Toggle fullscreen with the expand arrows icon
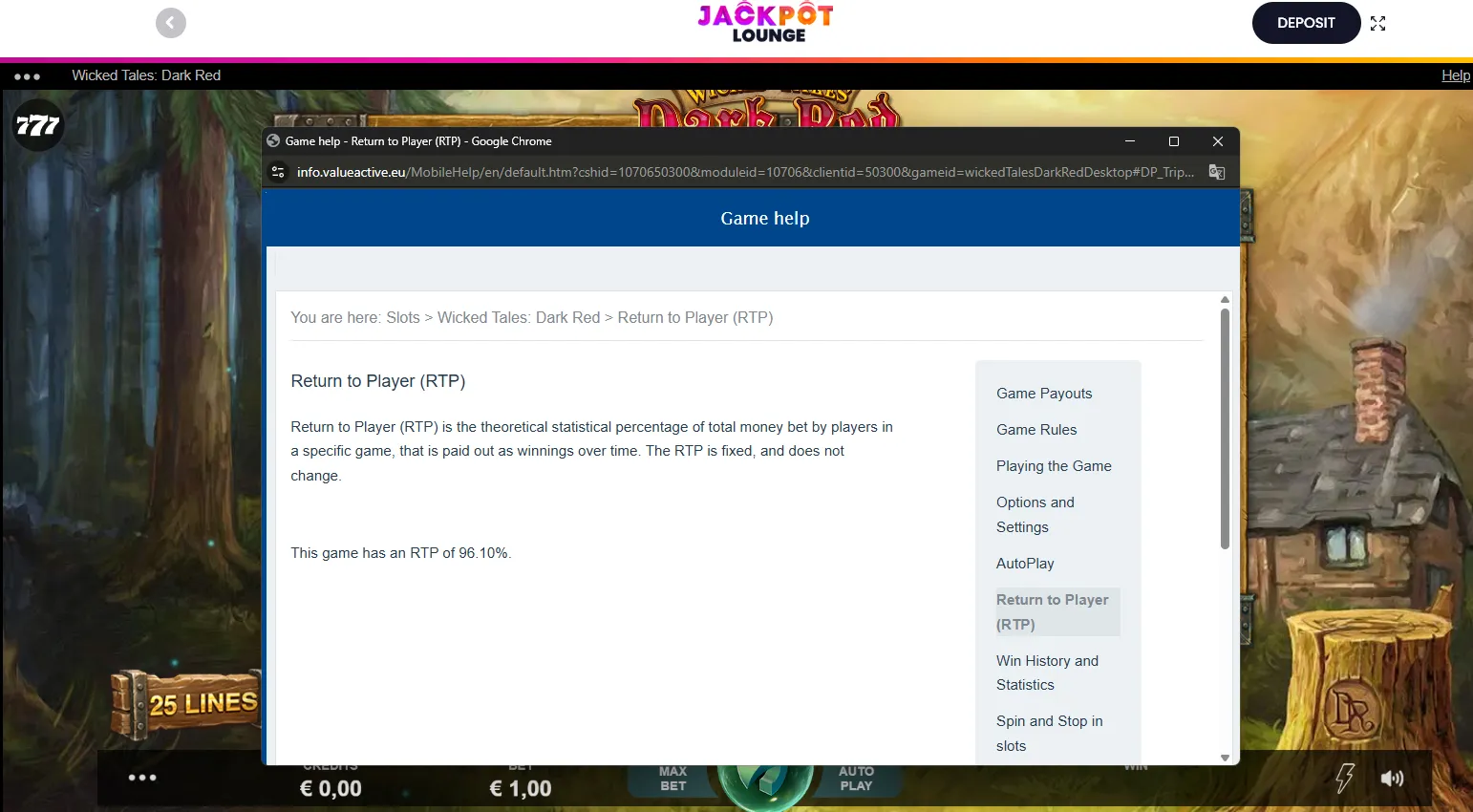 click(x=1377, y=24)
